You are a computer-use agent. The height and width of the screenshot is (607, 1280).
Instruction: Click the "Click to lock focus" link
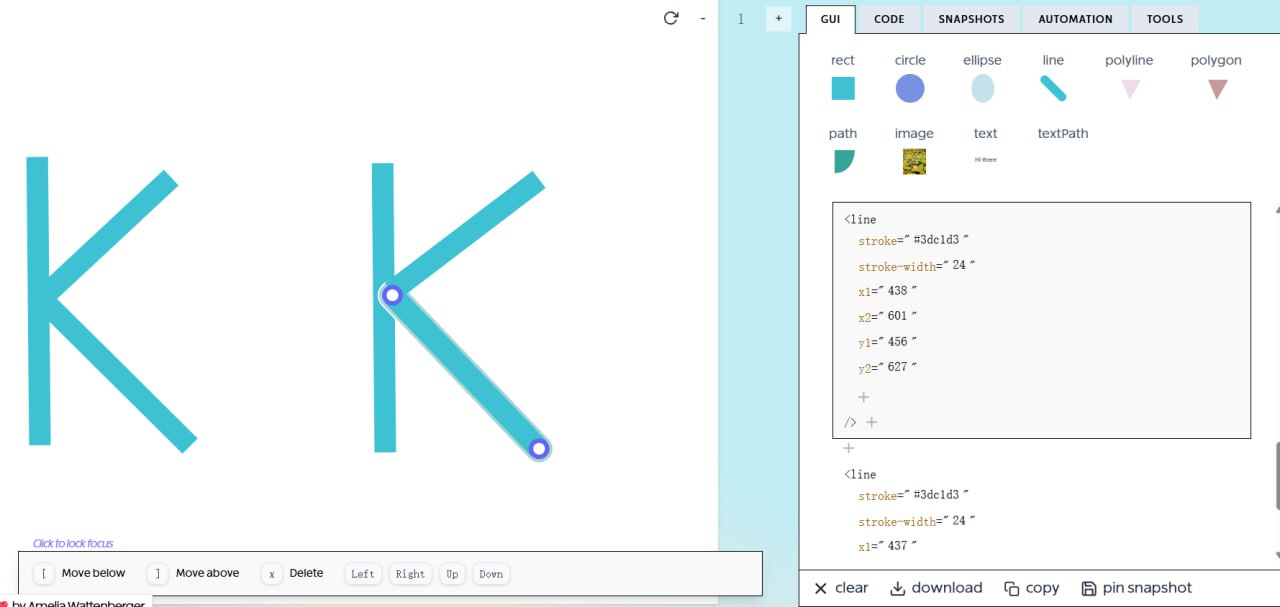tap(73, 544)
